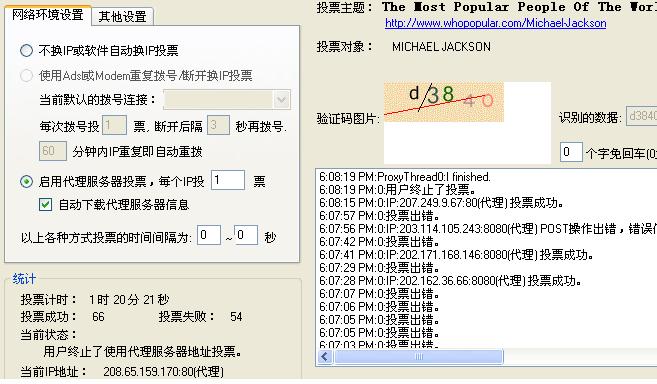Click the captcha image d3840
The width and height of the screenshot is (657, 384).
click(444, 102)
